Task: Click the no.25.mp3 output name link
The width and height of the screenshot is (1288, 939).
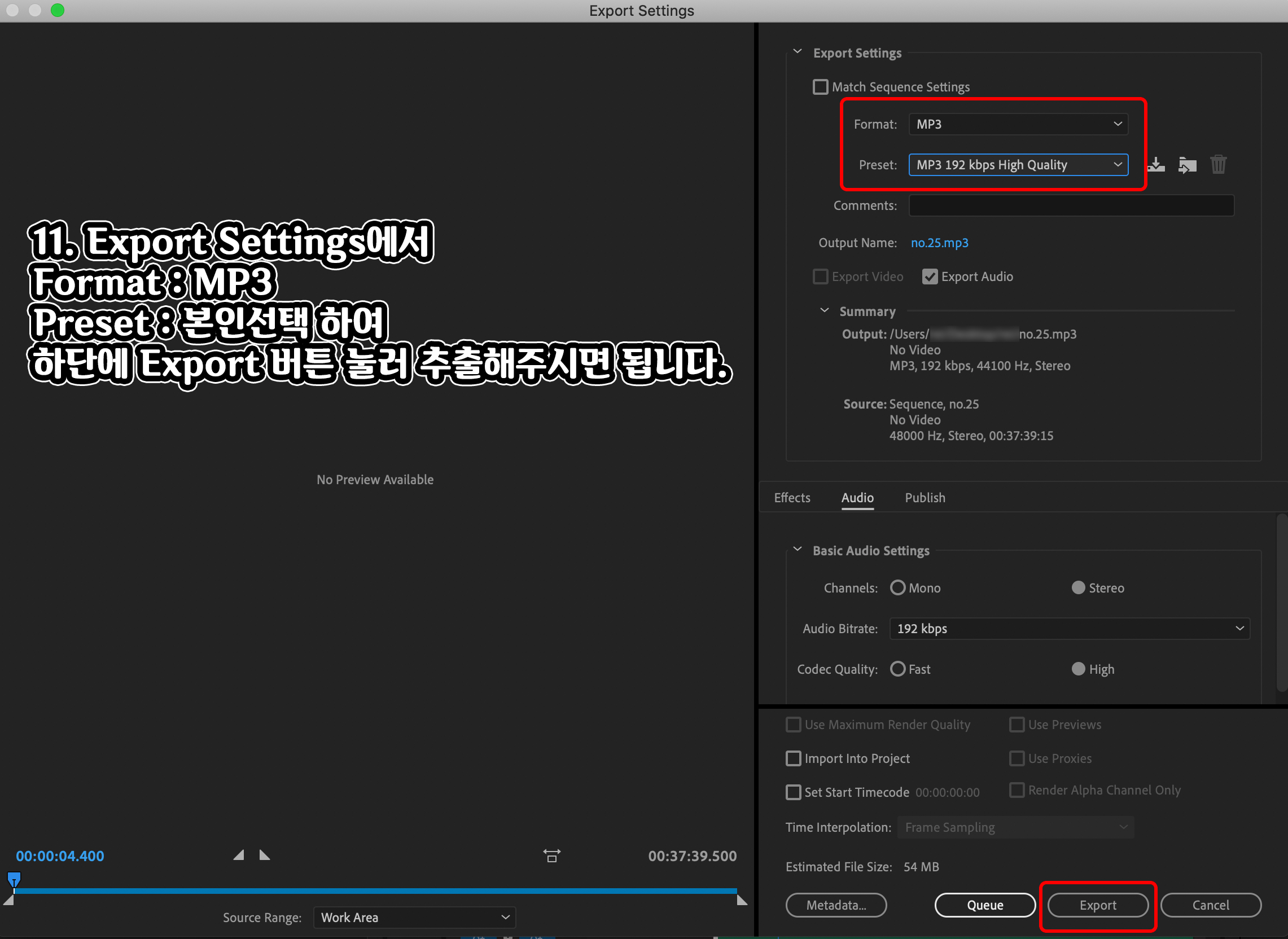Action: 939,243
